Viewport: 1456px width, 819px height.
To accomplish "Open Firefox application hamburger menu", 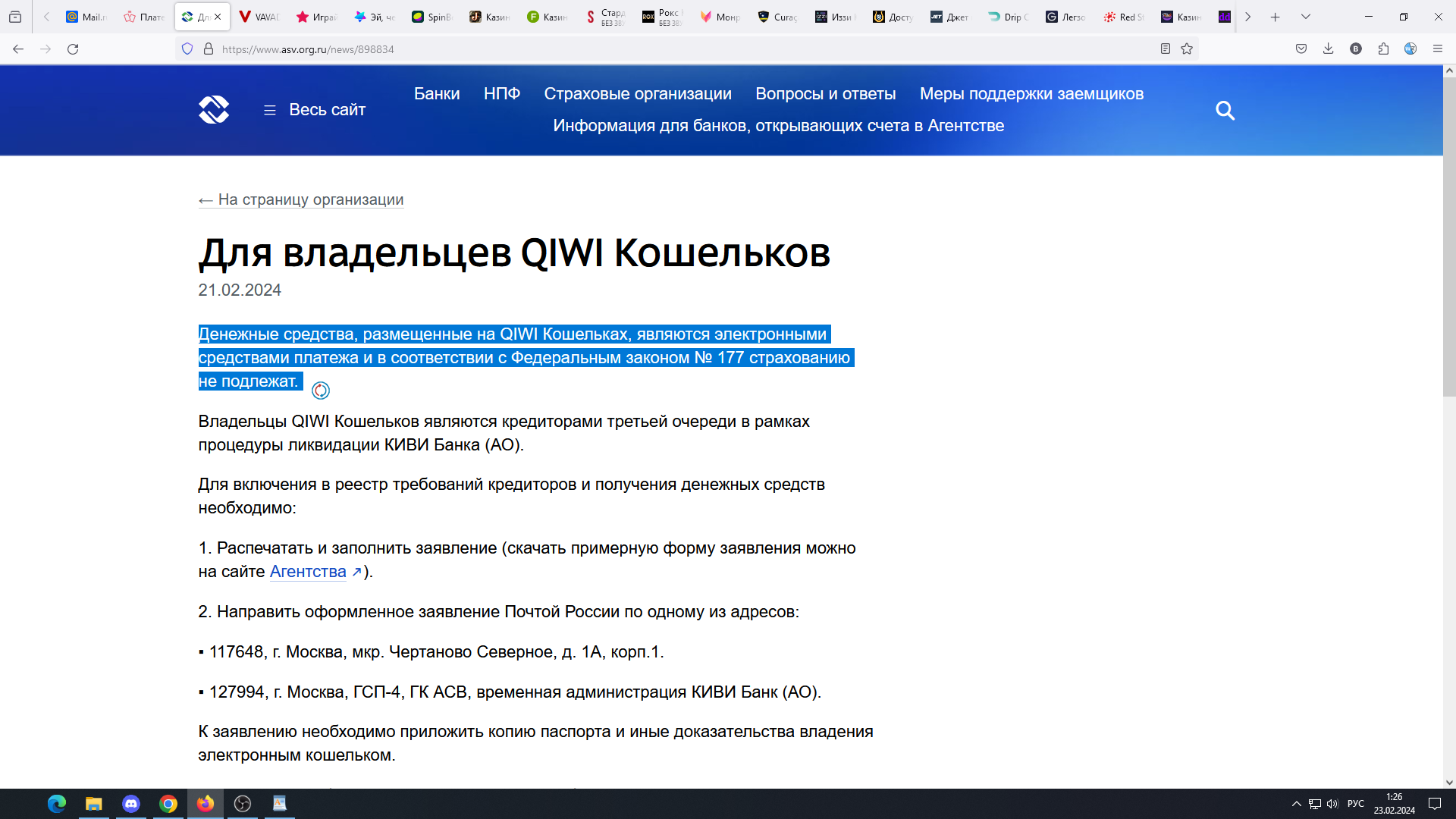I will click(x=1437, y=49).
